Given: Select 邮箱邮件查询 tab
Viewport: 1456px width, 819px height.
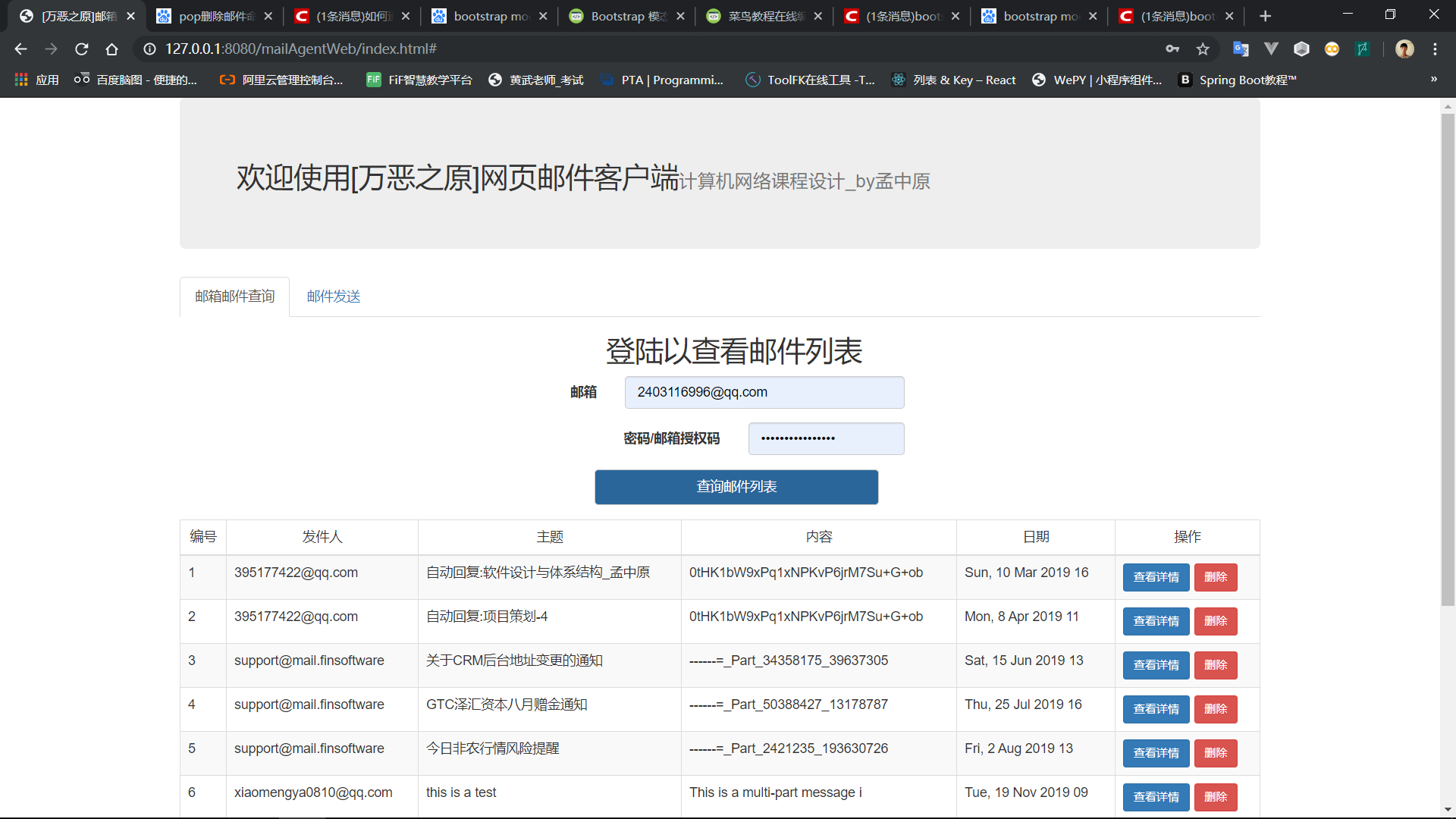Looking at the screenshot, I should pyautogui.click(x=234, y=297).
